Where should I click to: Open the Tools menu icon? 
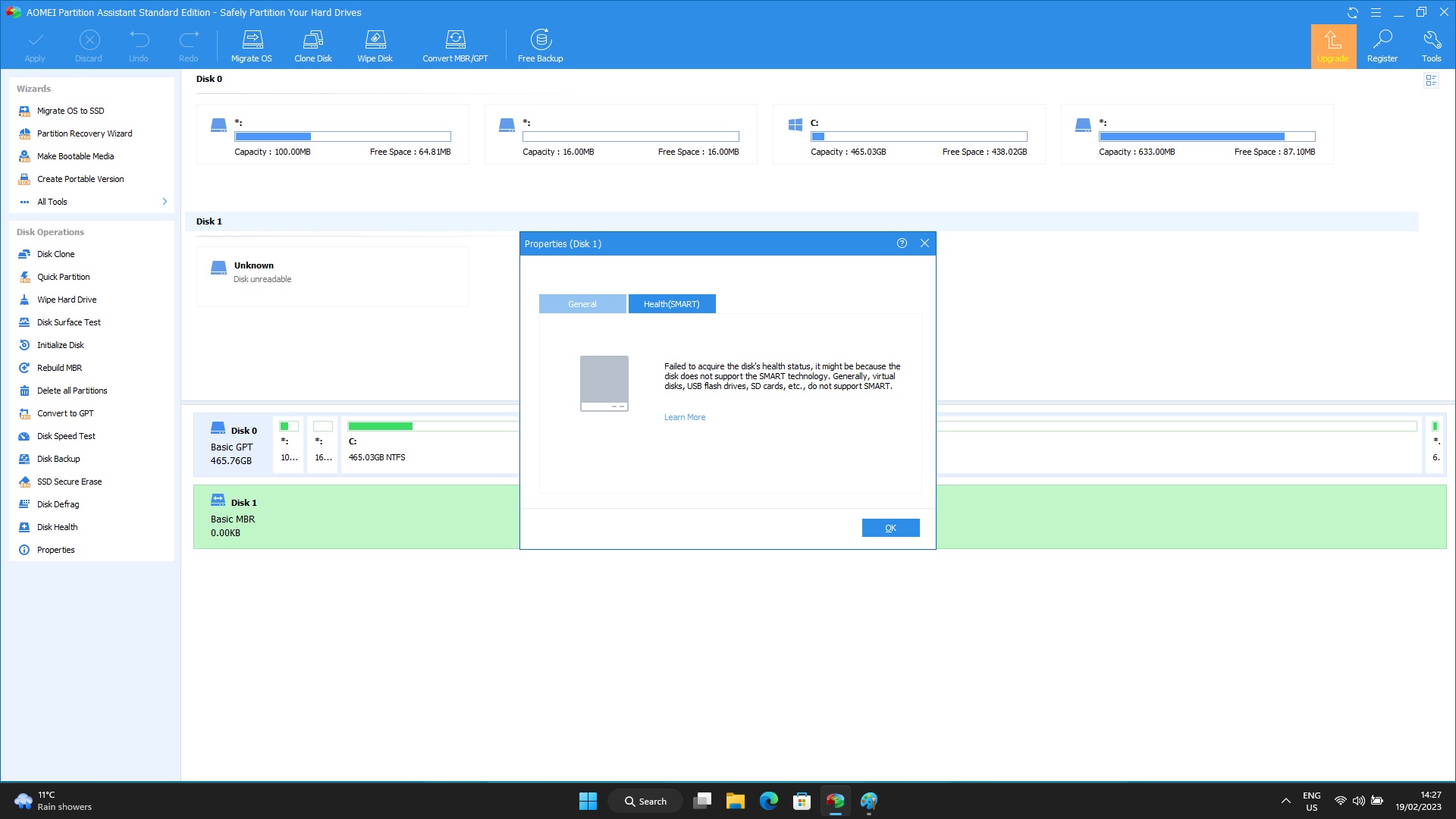point(1432,47)
